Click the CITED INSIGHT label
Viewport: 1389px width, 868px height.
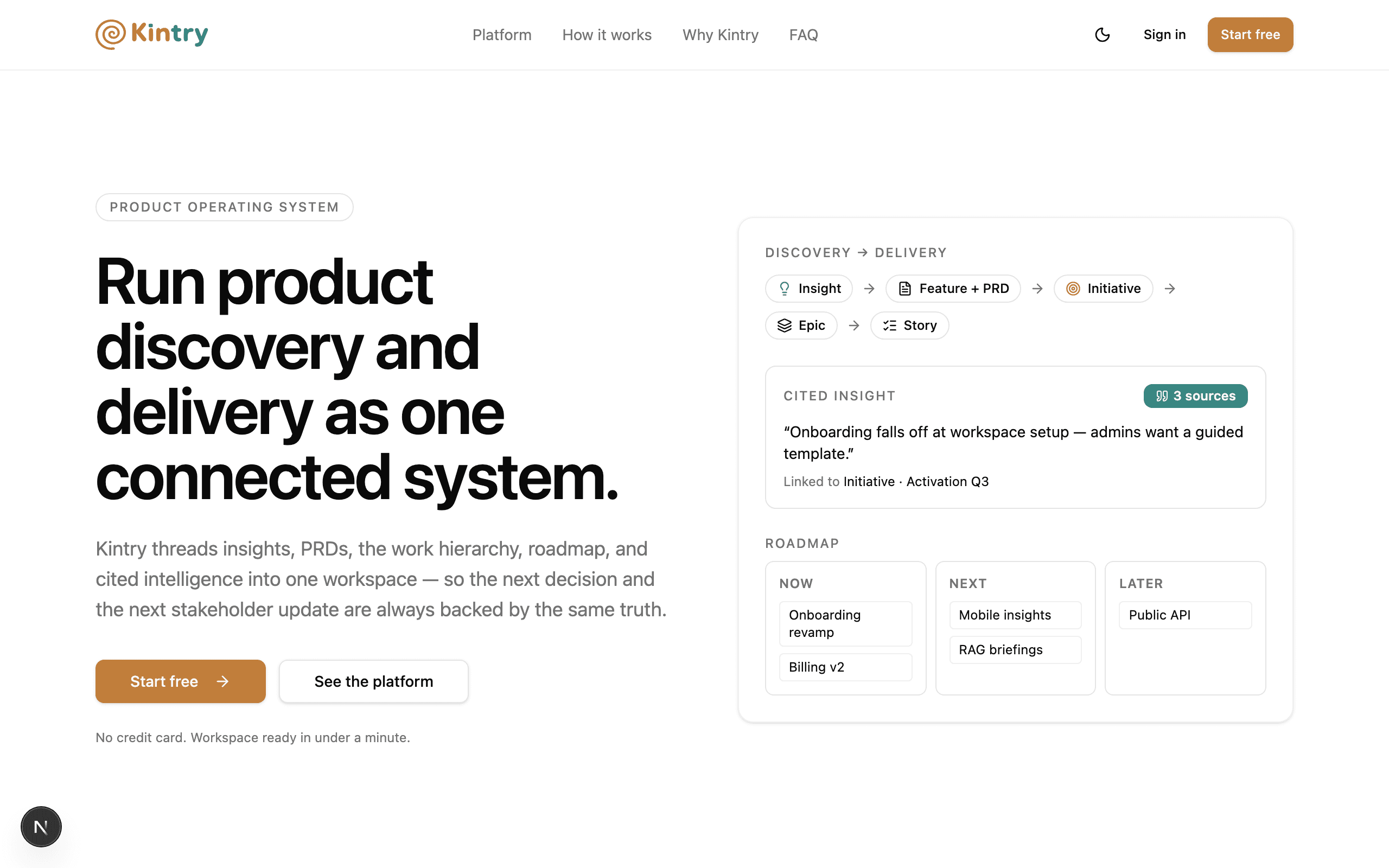pyautogui.click(x=839, y=395)
